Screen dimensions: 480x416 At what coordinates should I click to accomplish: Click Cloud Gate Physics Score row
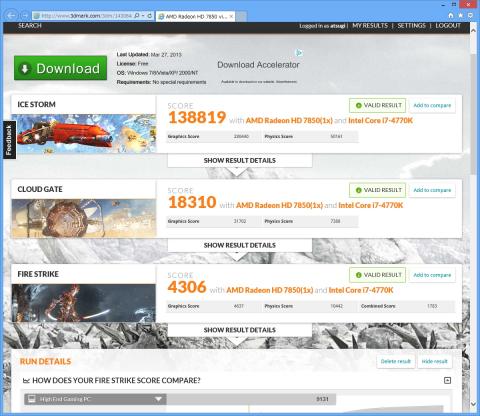pos(310,221)
